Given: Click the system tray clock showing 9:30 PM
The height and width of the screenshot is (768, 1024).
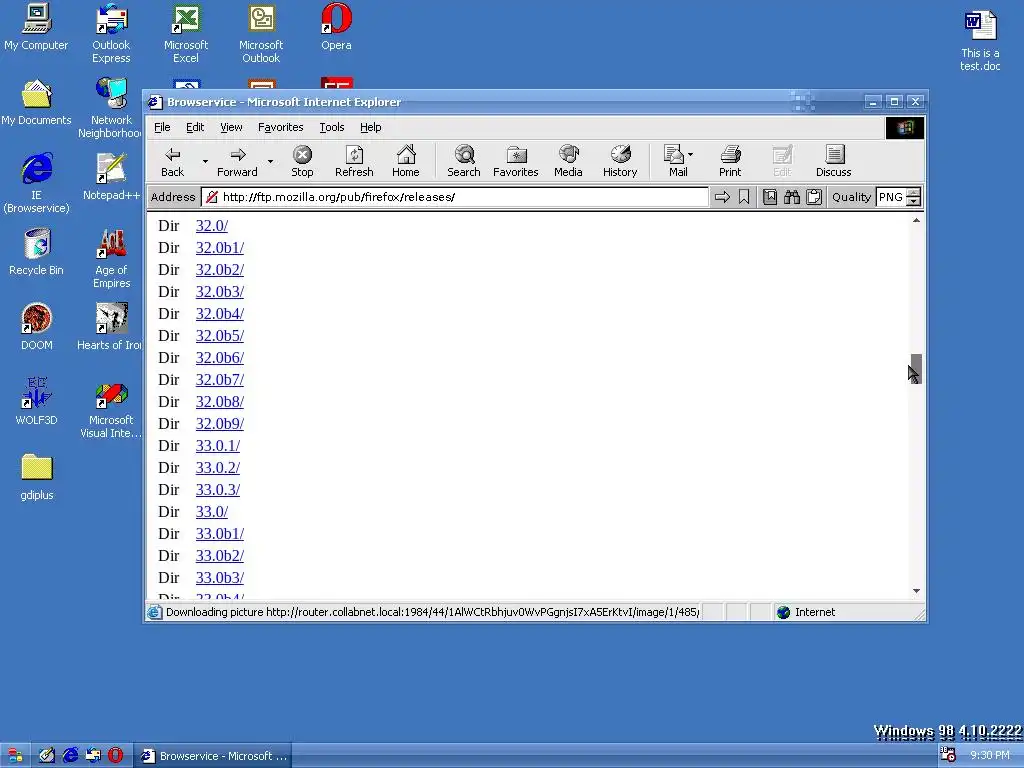Looking at the screenshot, I should pyautogui.click(x=989, y=756).
